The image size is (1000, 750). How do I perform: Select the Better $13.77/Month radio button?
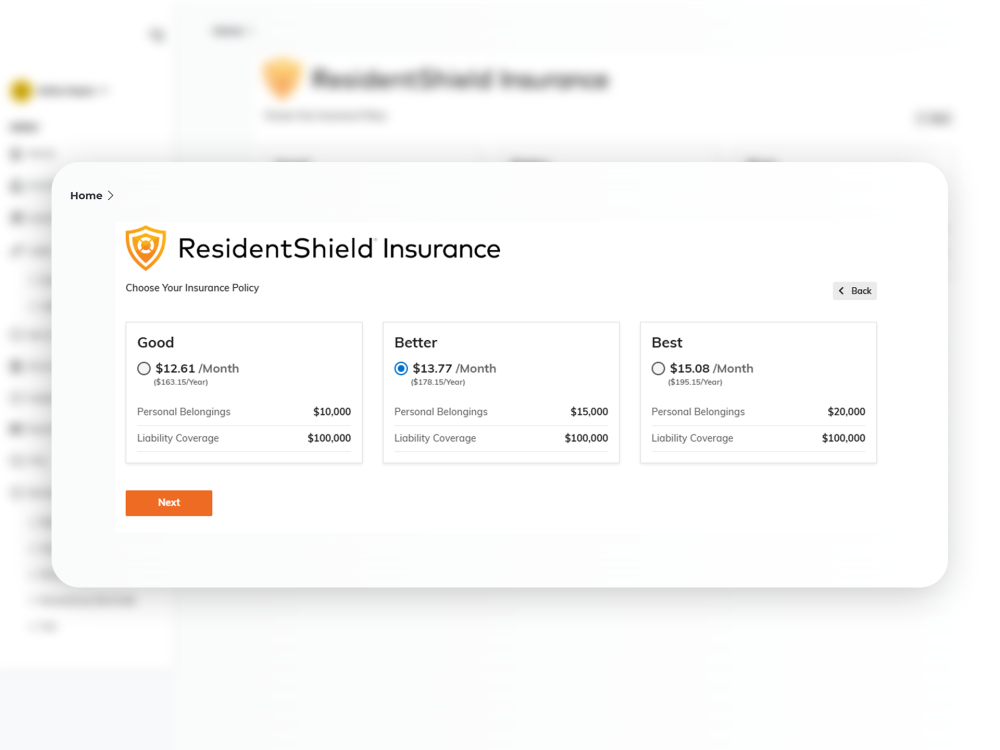[401, 368]
